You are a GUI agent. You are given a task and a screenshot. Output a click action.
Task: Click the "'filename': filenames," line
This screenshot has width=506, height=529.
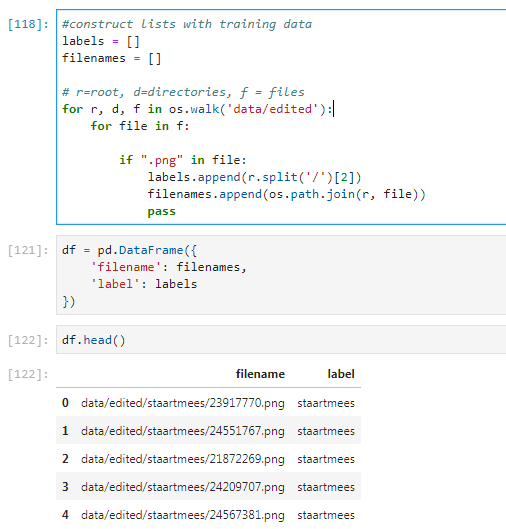click(x=168, y=267)
